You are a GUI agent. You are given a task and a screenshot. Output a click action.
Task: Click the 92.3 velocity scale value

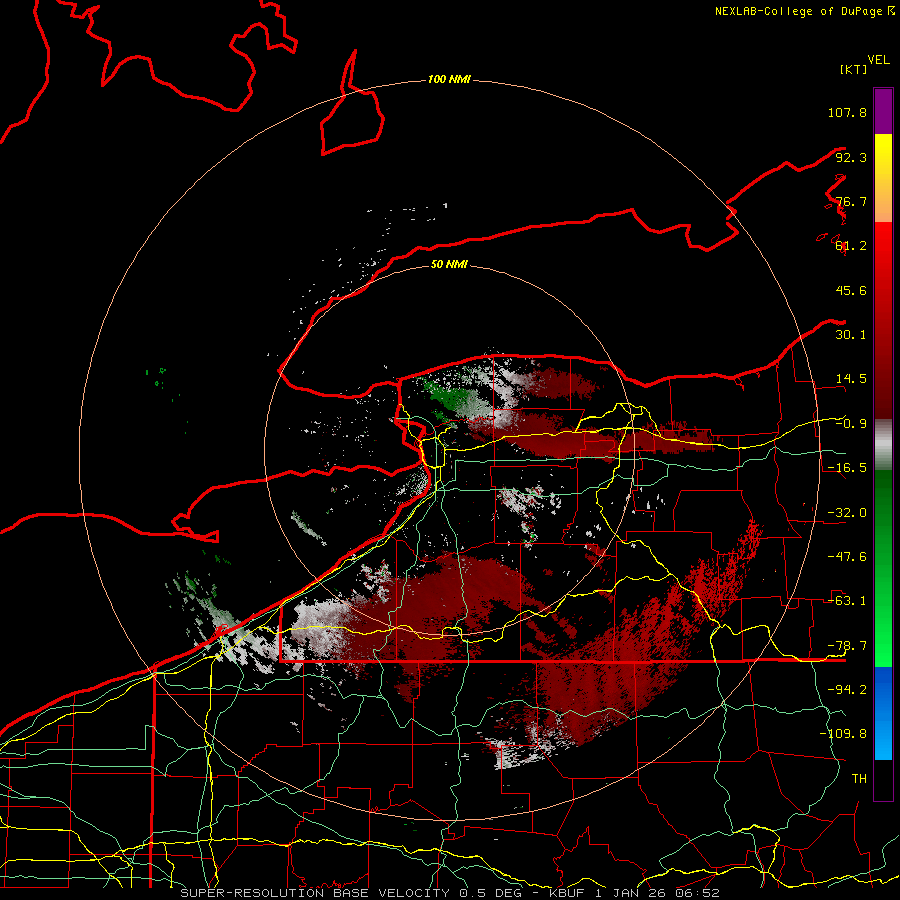click(851, 157)
